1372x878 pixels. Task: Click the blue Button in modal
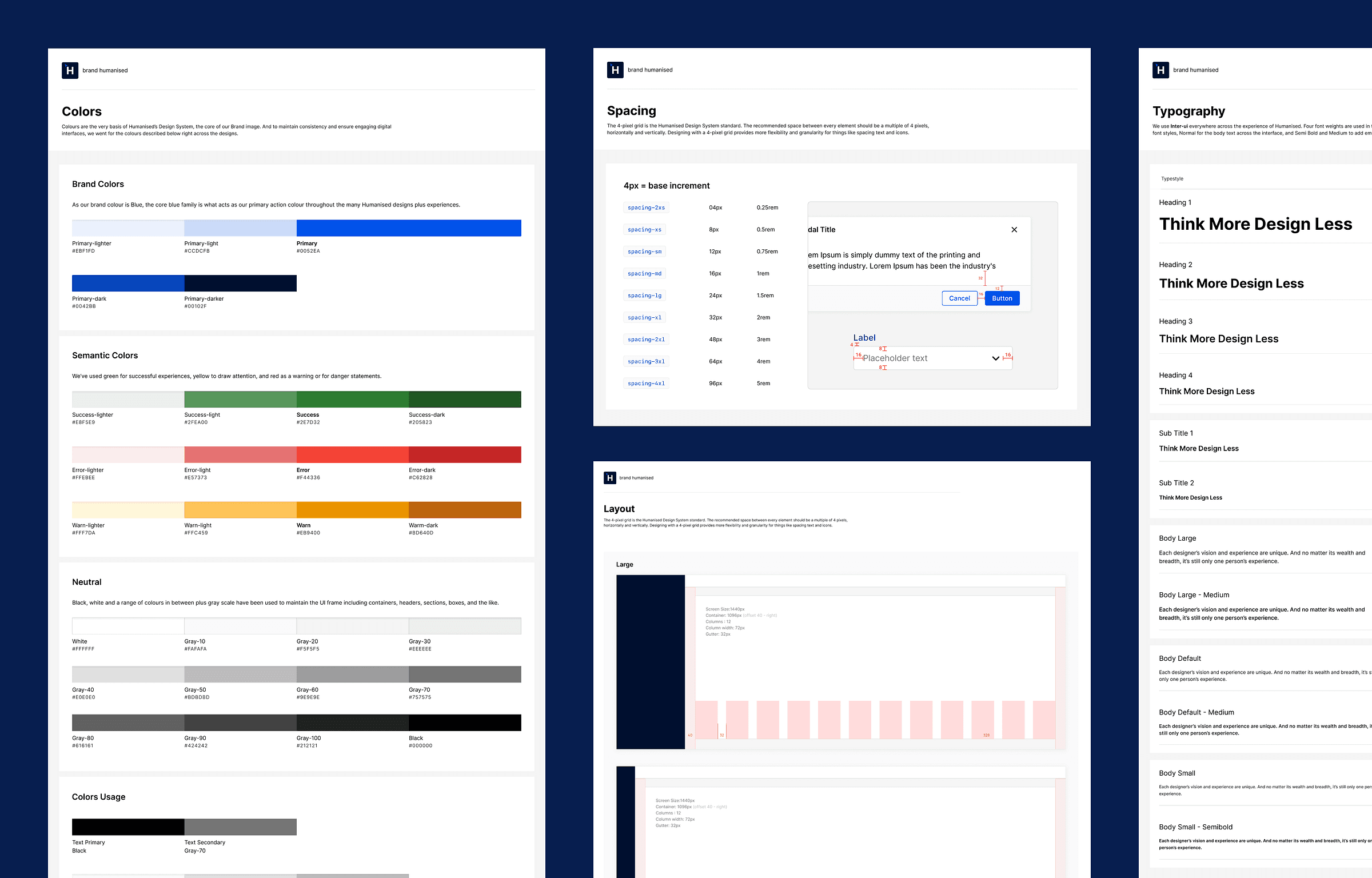(1002, 298)
